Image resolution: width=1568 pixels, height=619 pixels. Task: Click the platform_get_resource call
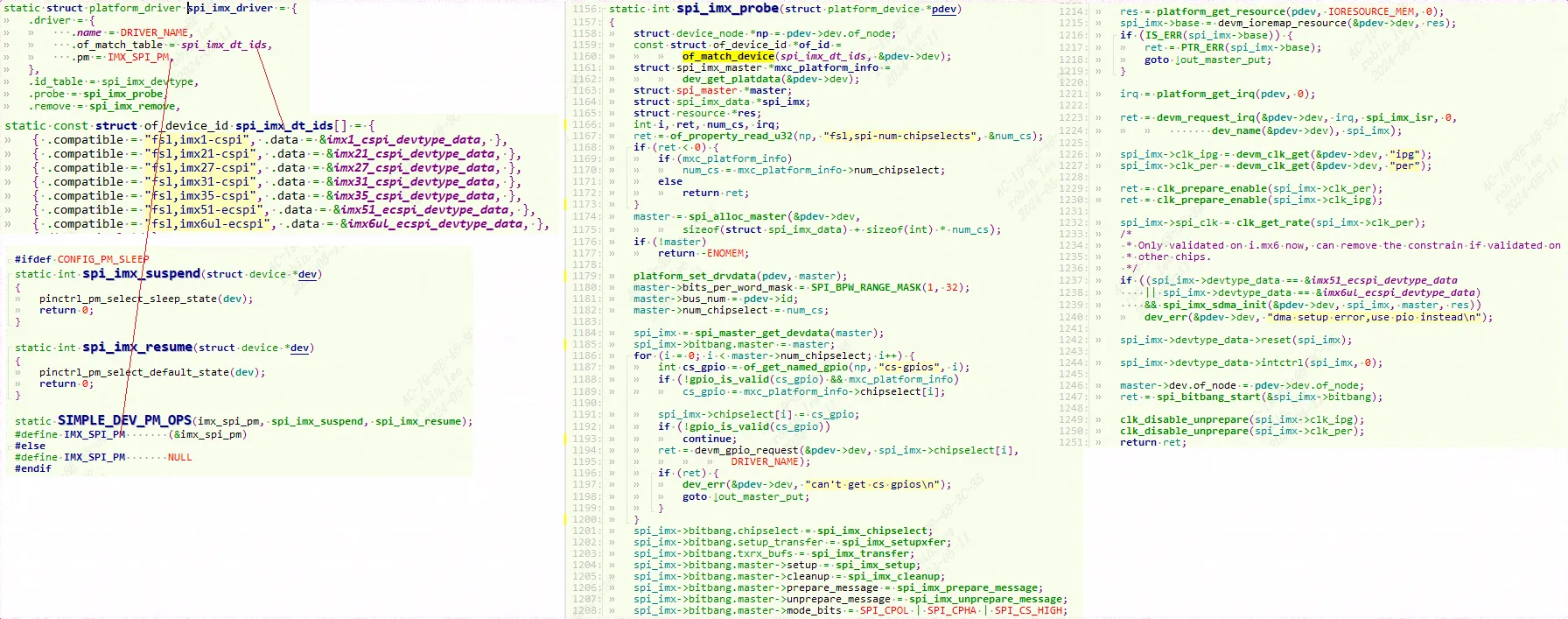tap(1221, 11)
